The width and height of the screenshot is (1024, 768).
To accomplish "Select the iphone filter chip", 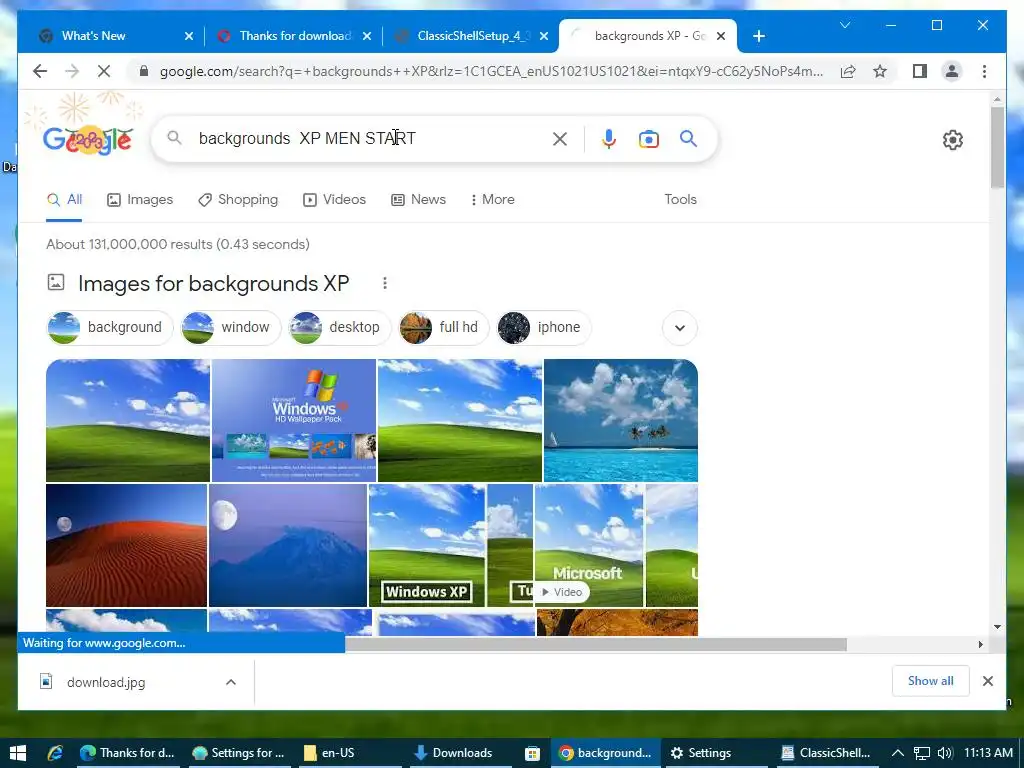I will tap(544, 327).
